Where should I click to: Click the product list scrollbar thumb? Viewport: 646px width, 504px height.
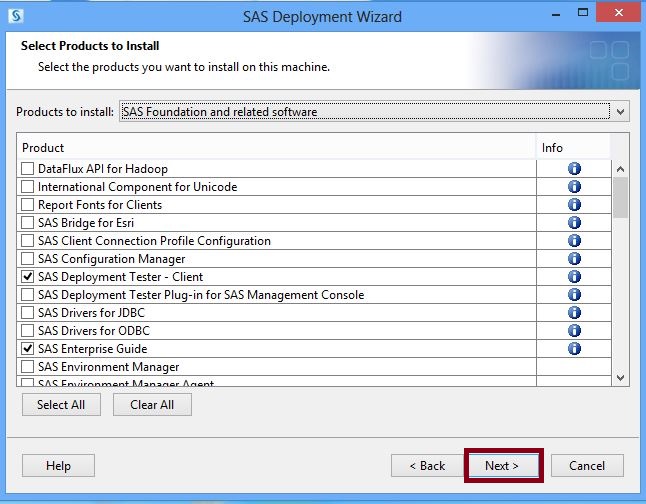click(620, 198)
